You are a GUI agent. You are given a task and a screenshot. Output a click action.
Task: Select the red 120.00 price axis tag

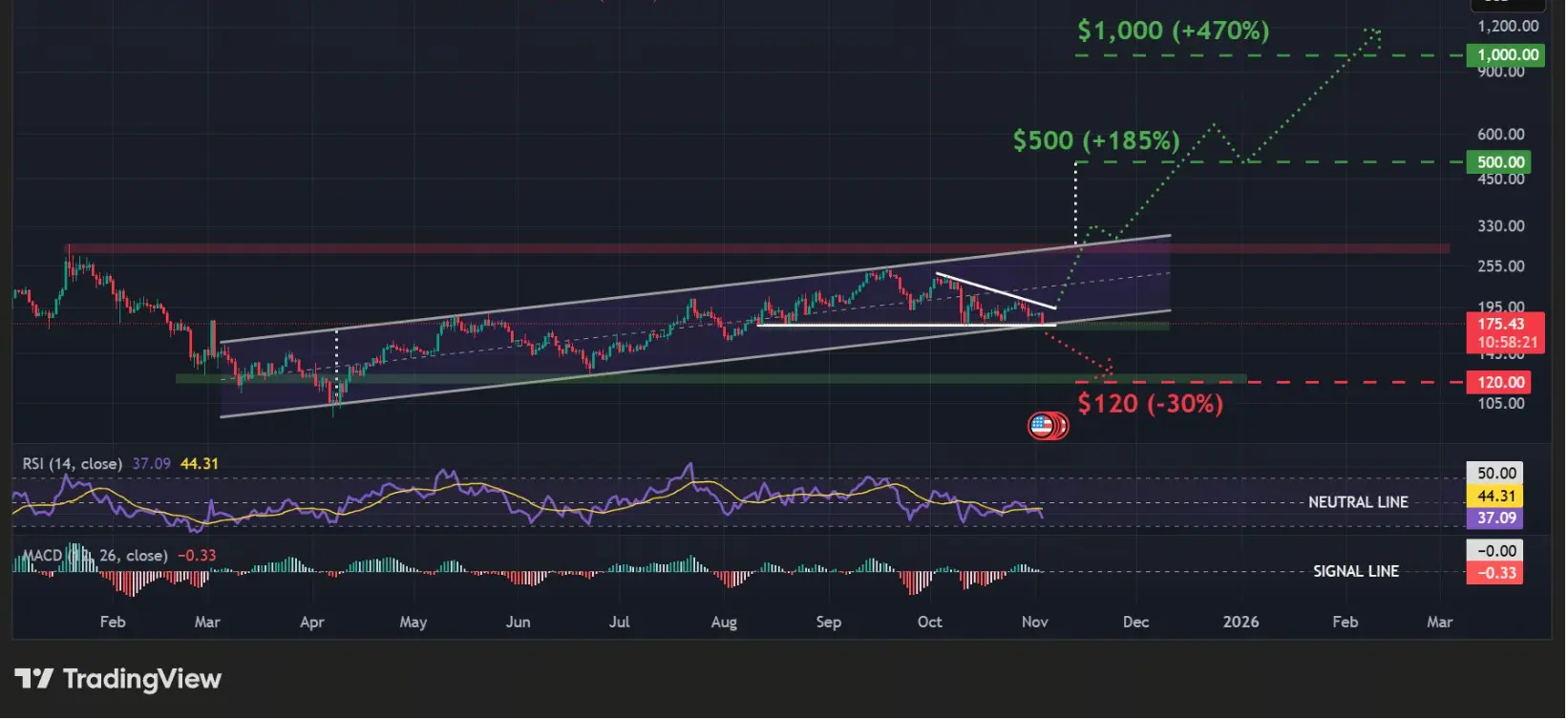[1500, 383]
